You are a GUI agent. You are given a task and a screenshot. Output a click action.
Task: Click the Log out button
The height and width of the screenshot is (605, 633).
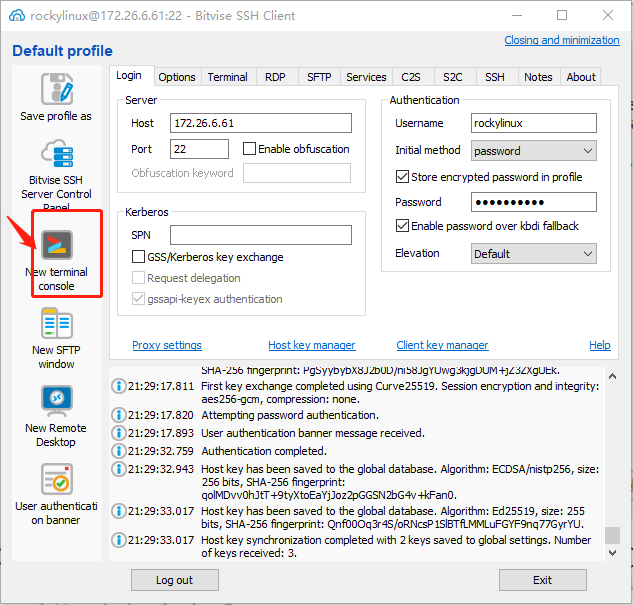[175, 580]
